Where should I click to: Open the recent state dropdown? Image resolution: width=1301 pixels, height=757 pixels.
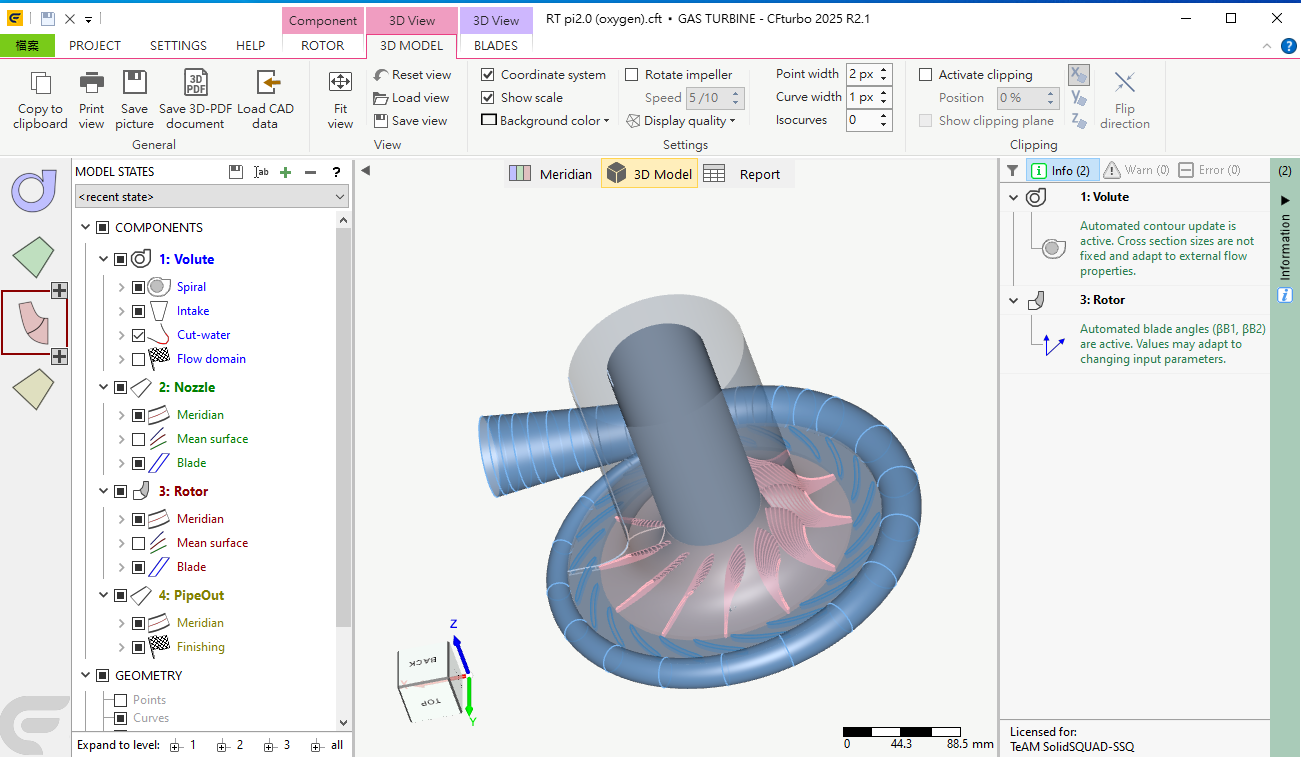(211, 197)
